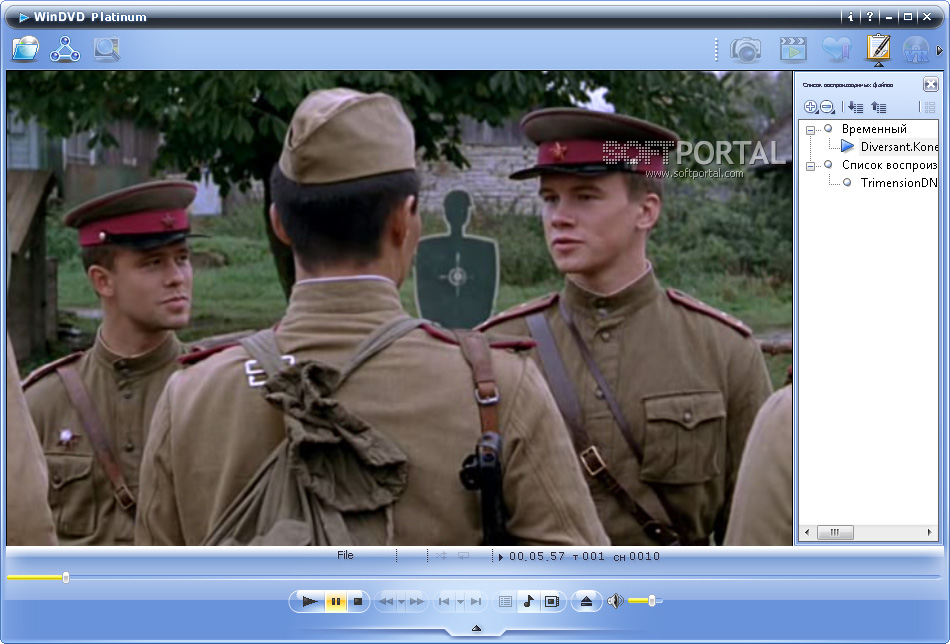This screenshot has width=950, height=644.
Task: Click the fast forward button
Action: pyautogui.click(x=417, y=601)
